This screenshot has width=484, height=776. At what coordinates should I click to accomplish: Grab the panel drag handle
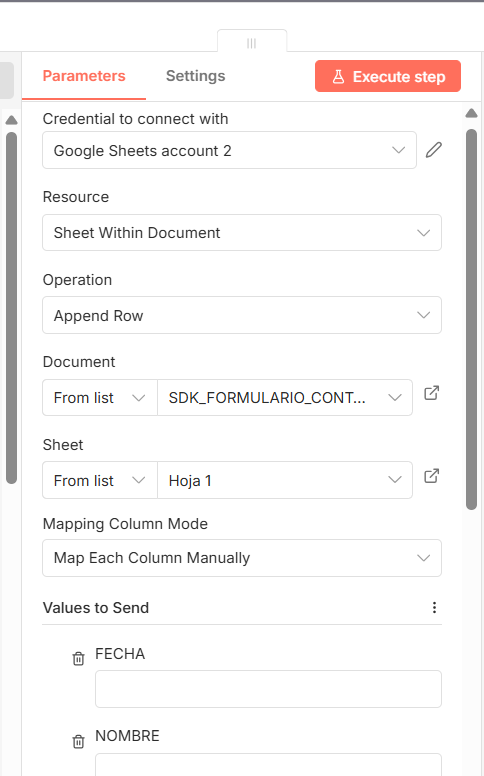251,43
